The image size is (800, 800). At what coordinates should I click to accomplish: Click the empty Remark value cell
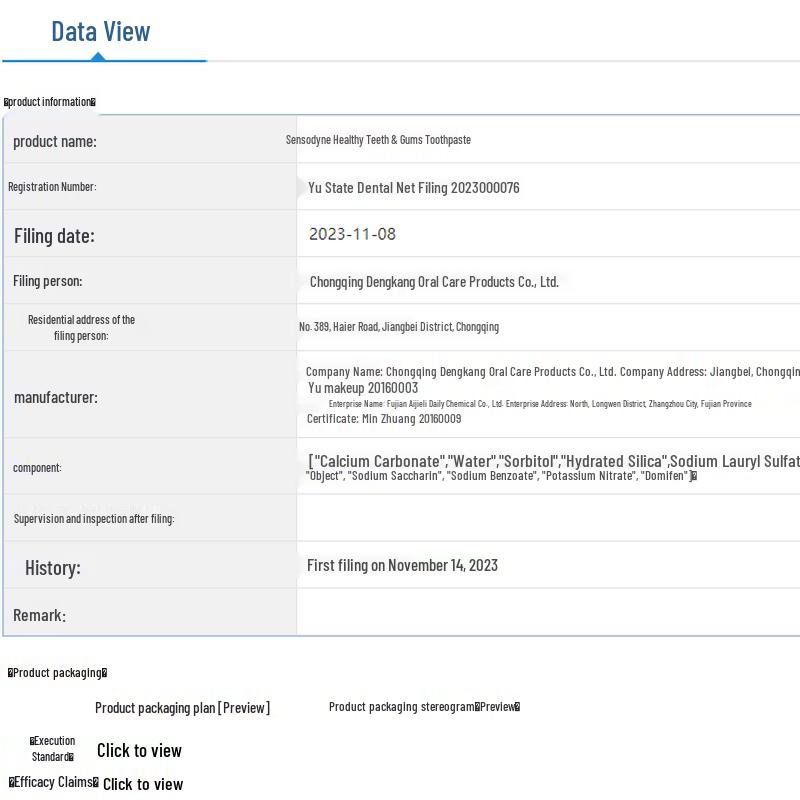(548, 612)
